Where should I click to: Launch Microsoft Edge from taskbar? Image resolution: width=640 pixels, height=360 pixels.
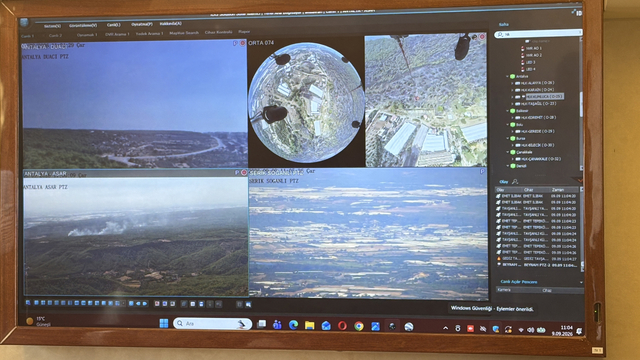[x=293, y=325]
